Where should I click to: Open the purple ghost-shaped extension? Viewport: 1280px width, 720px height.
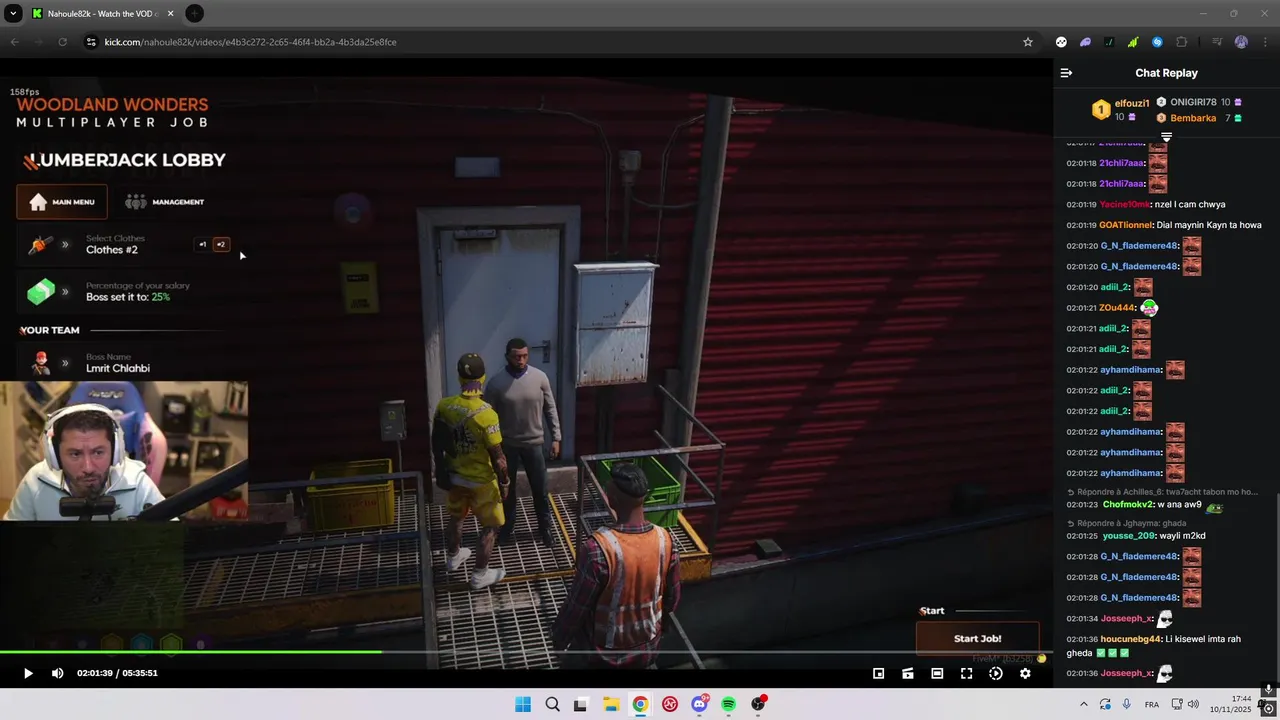(x=1085, y=42)
